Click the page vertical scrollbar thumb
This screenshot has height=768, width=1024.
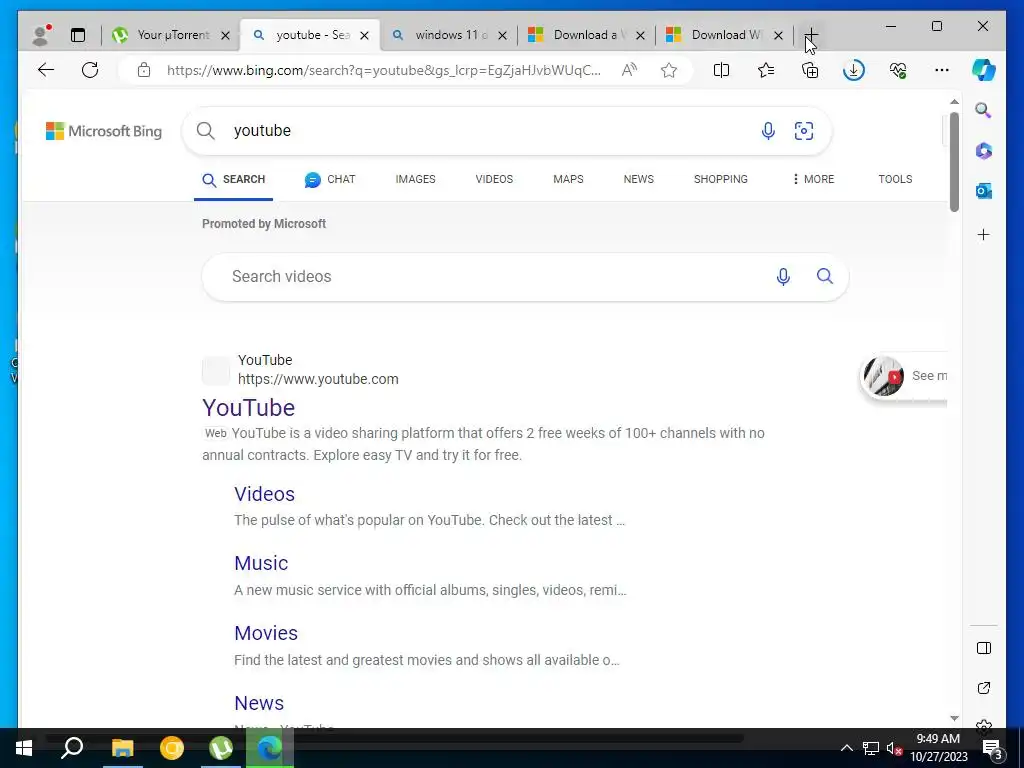[954, 161]
